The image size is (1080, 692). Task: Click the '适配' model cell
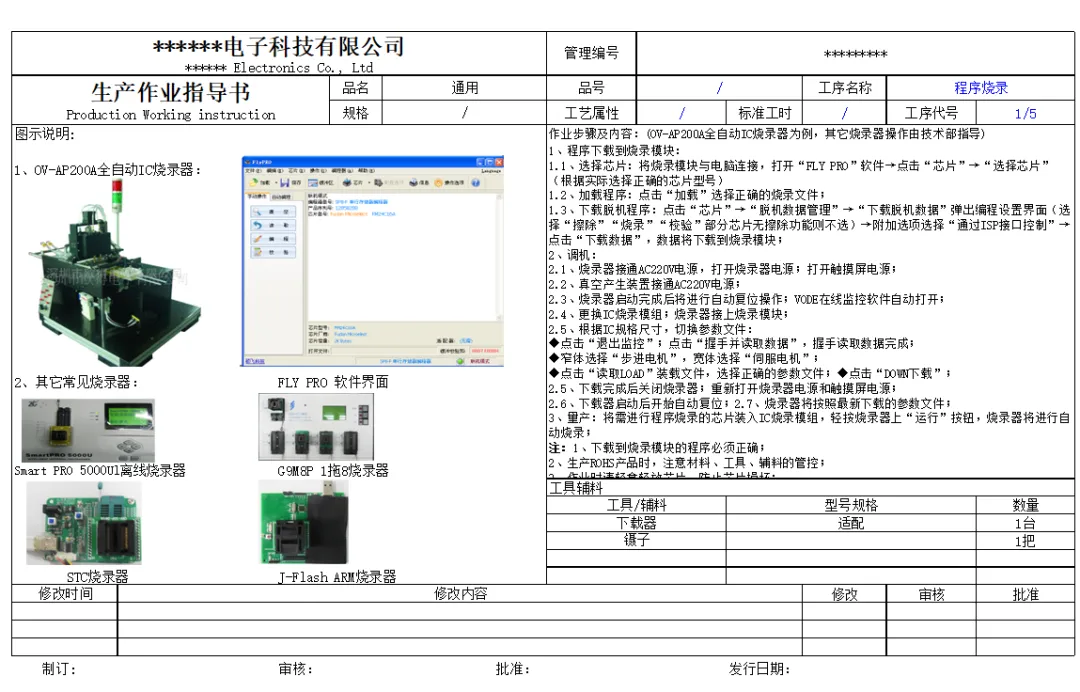[851, 523]
